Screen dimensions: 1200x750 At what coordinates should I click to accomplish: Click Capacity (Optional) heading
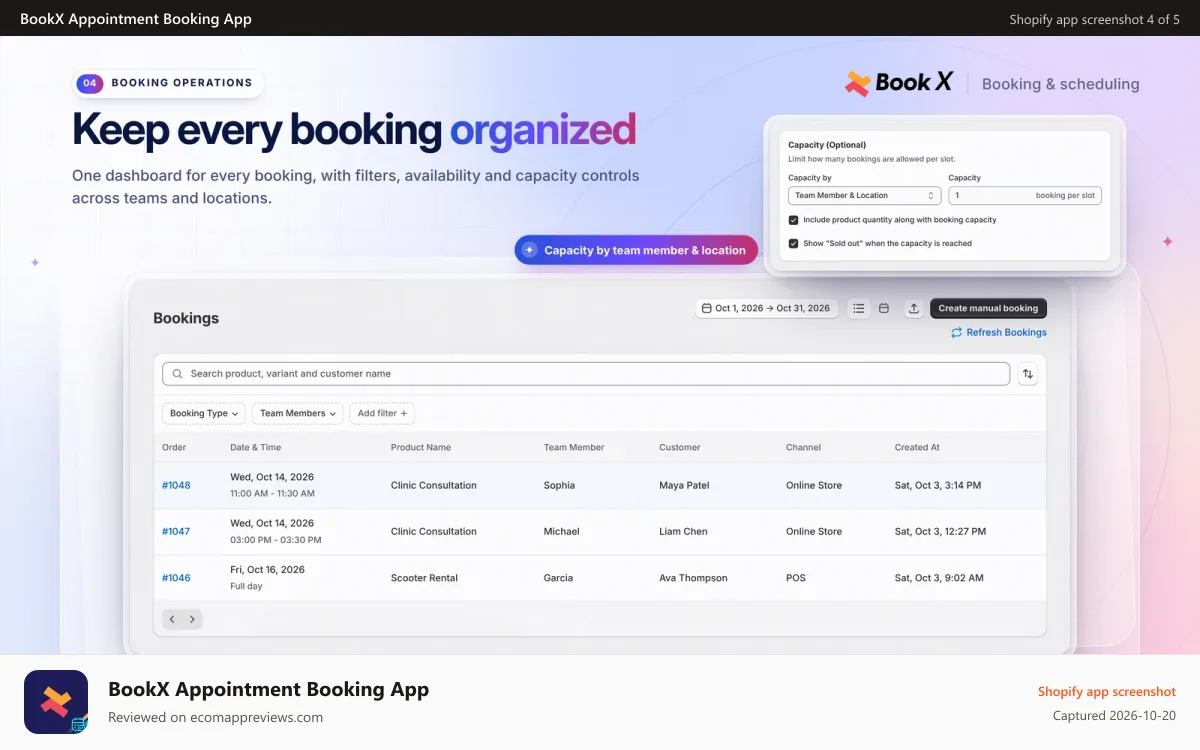[827, 145]
